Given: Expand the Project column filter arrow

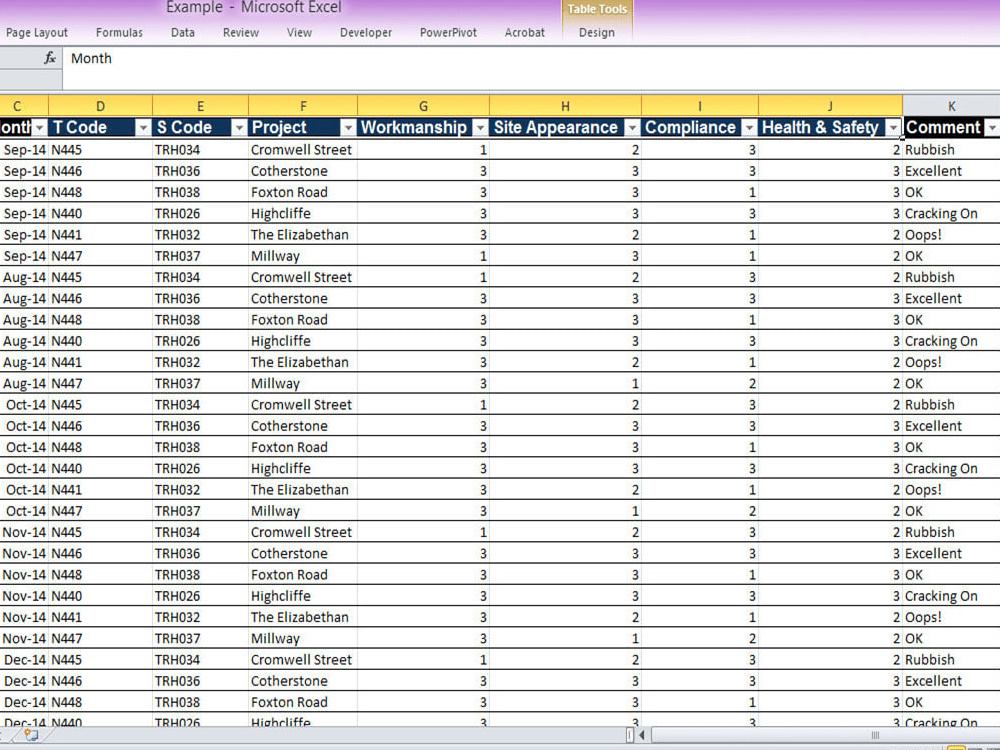Looking at the screenshot, I should [x=348, y=128].
